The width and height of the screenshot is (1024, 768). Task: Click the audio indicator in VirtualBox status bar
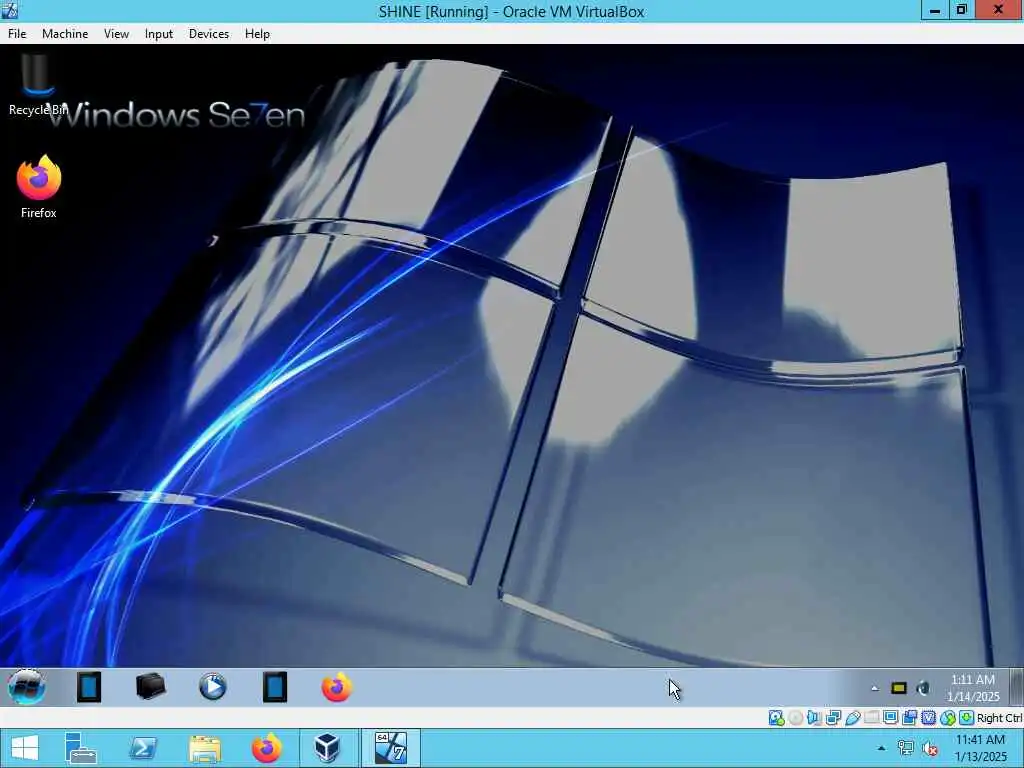pyautogui.click(x=814, y=718)
